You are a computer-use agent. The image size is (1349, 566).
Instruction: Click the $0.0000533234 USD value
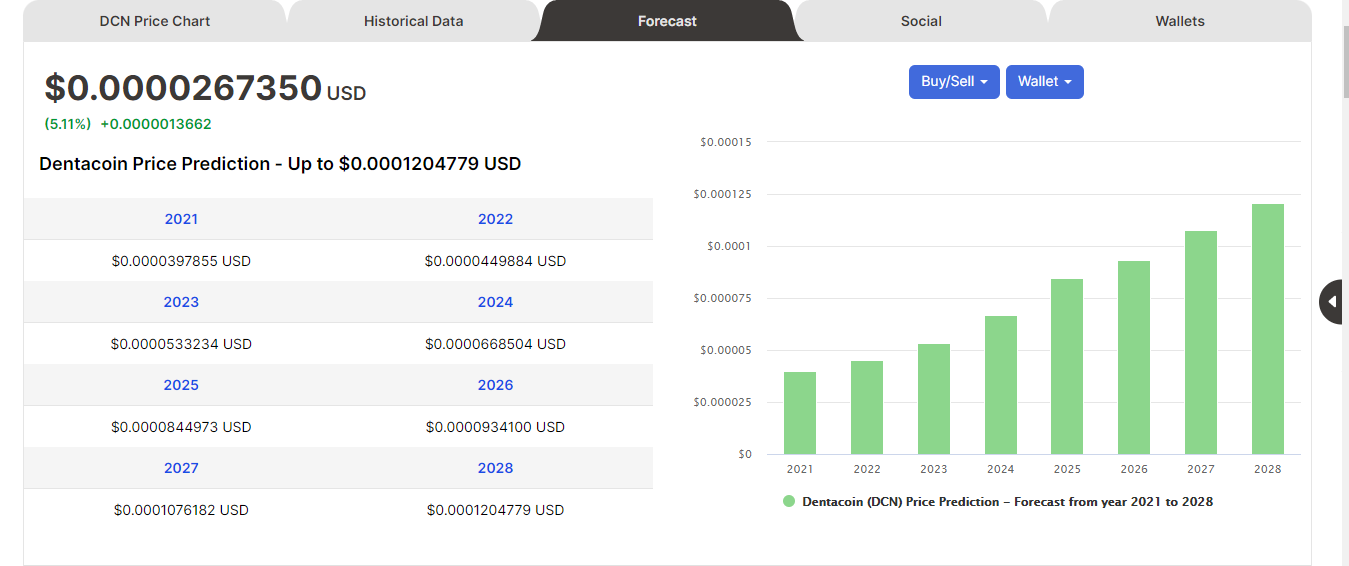[181, 344]
